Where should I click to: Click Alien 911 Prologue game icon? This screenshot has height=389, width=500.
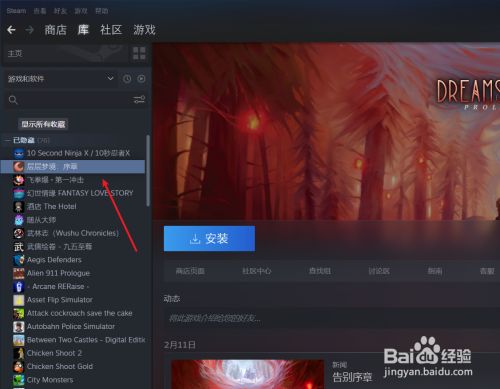[x=19, y=273]
